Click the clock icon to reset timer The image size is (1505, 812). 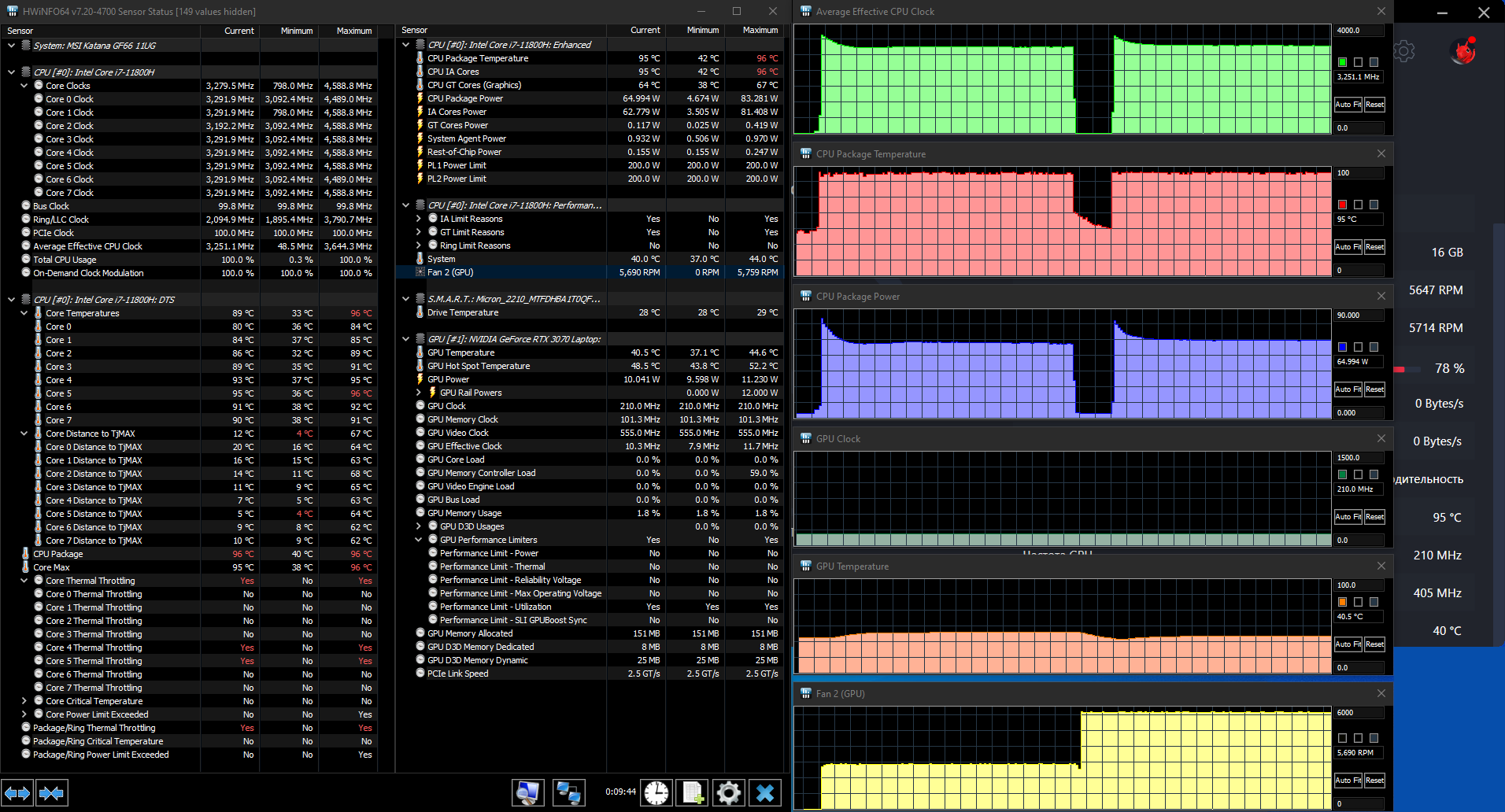[x=656, y=792]
